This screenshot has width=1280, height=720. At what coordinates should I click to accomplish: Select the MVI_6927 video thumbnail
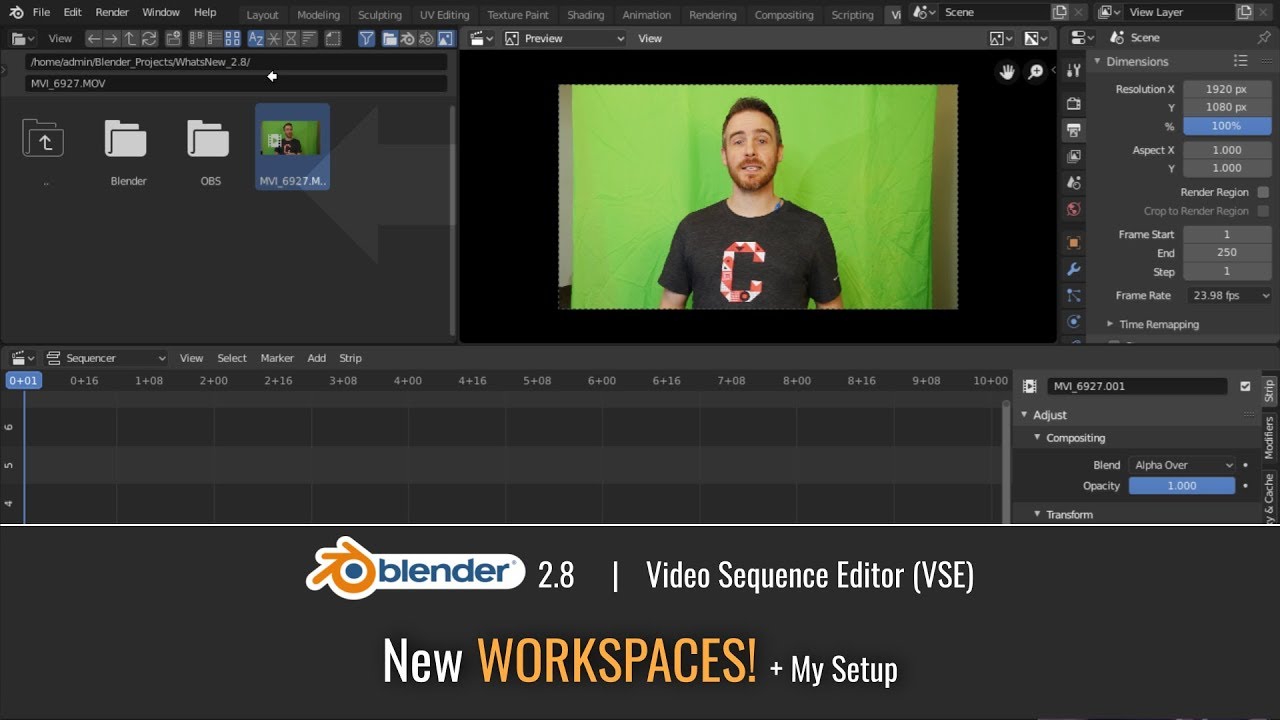(x=291, y=146)
